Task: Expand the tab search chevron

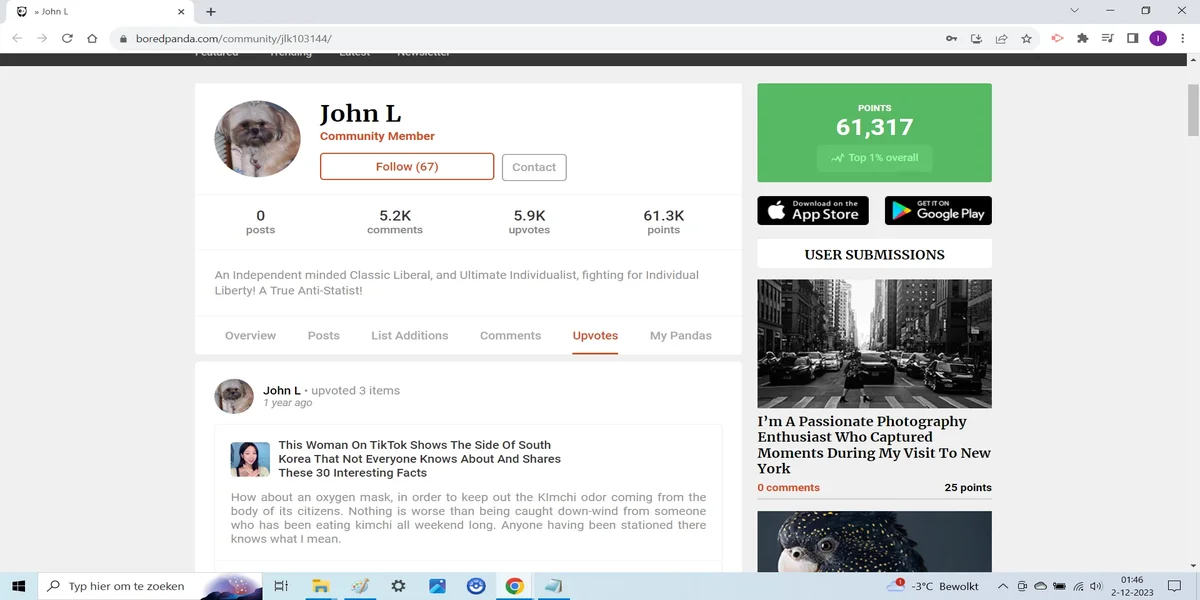Action: [1075, 11]
